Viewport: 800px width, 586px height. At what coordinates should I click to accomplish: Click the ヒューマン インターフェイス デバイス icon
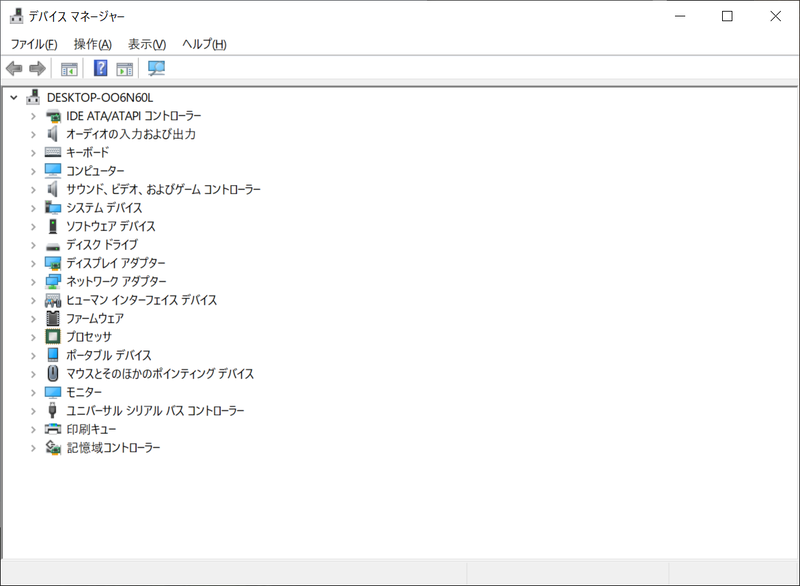pyautogui.click(x=53, y=300)
